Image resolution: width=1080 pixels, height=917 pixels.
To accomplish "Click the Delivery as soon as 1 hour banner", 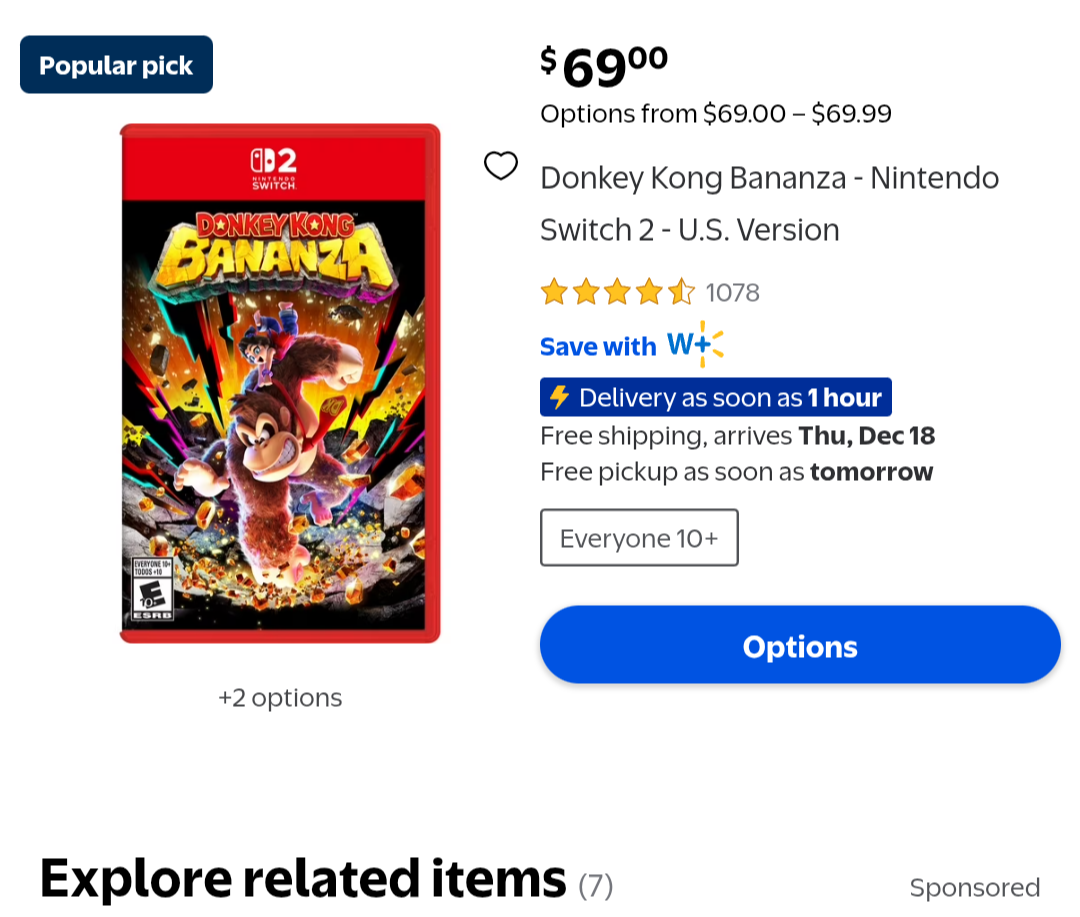I will click(x=716, y=397).
